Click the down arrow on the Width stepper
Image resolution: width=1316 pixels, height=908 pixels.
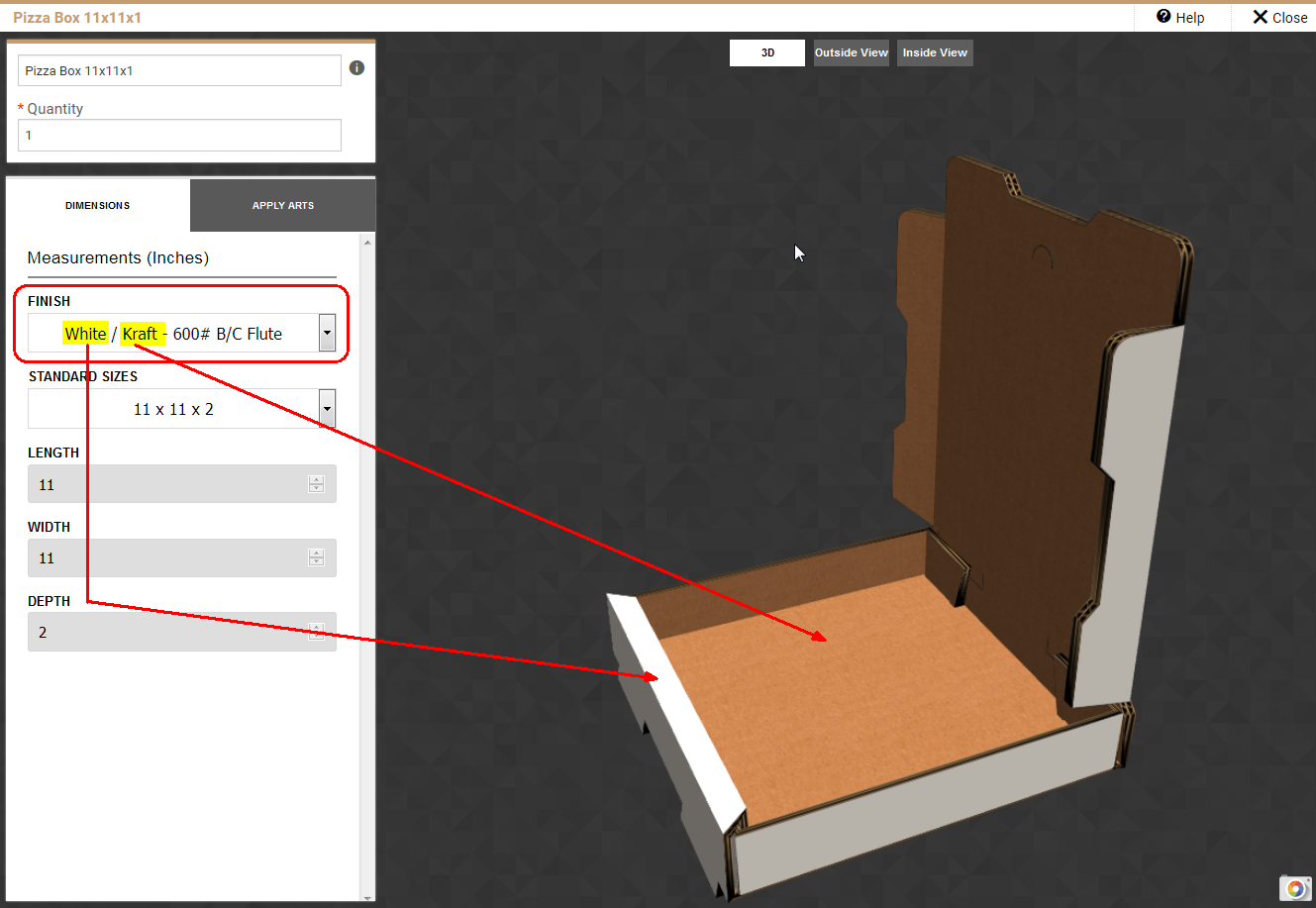point(316,562)
